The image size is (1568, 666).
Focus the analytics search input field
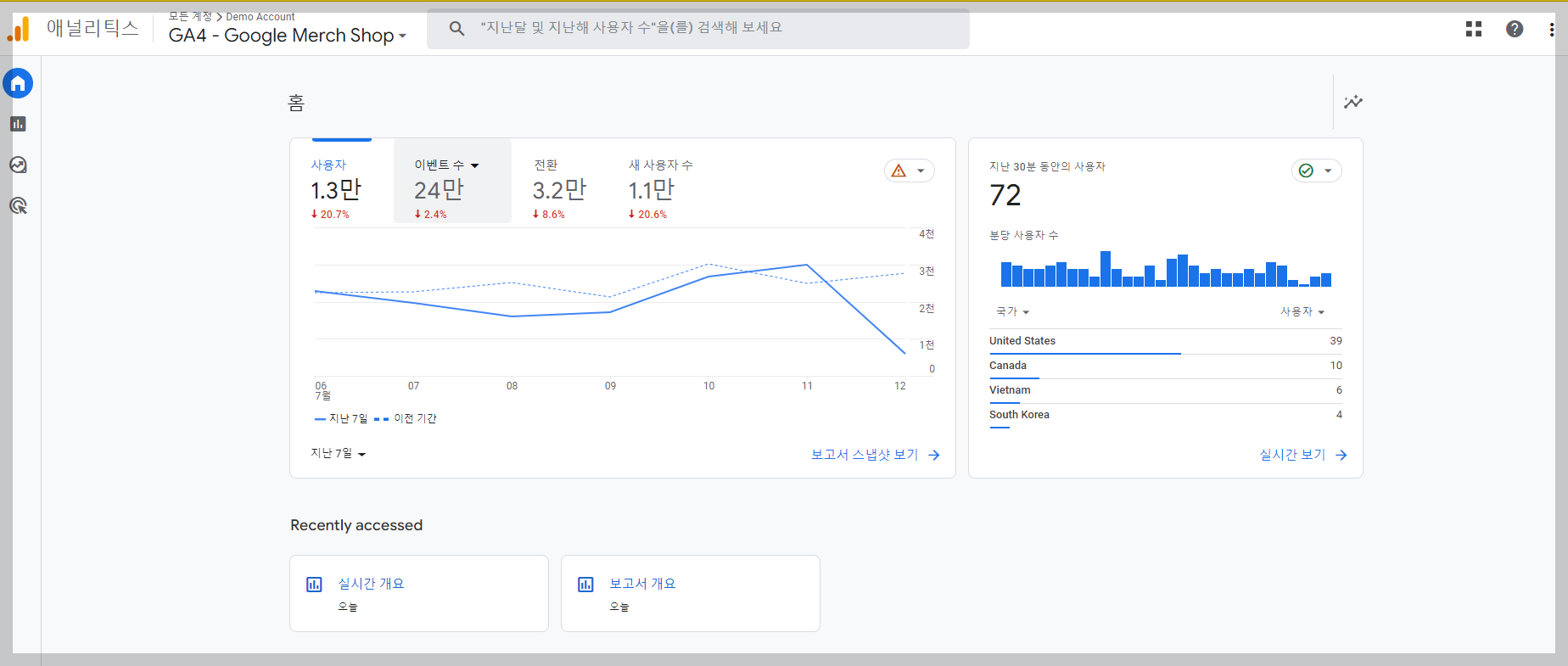tap(698, 28)
